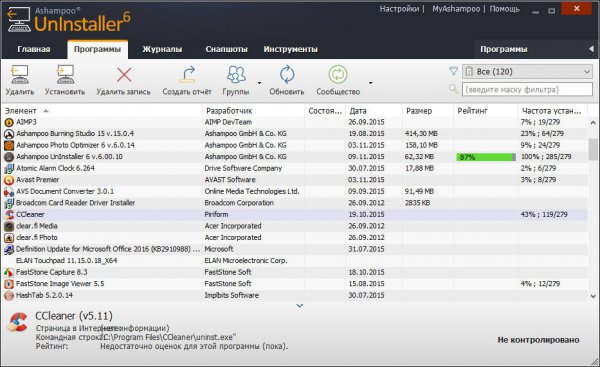Sort by the Размер column header
600x367 pixels.
[419, 111]
